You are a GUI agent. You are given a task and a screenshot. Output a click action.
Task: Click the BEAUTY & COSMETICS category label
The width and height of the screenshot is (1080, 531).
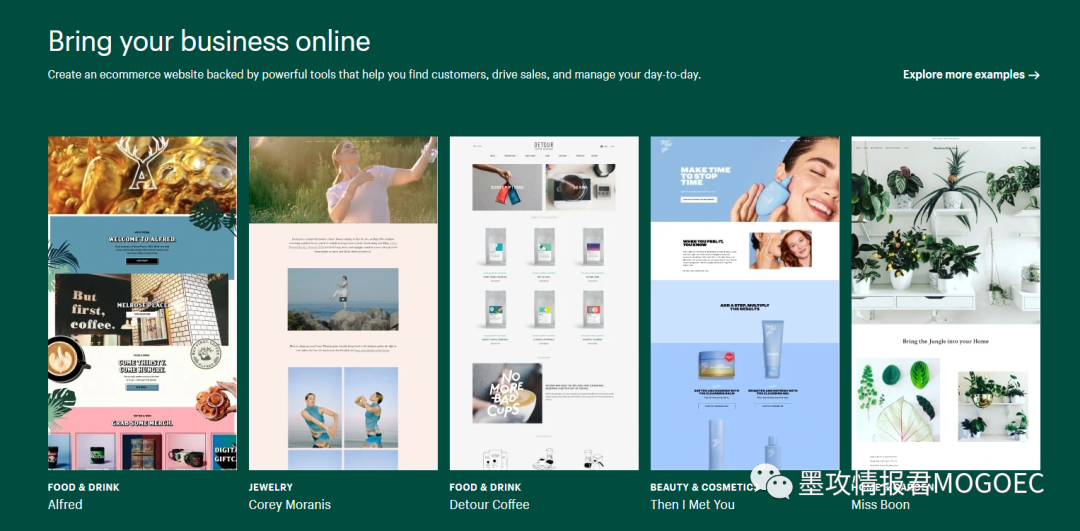pos(704,487)
